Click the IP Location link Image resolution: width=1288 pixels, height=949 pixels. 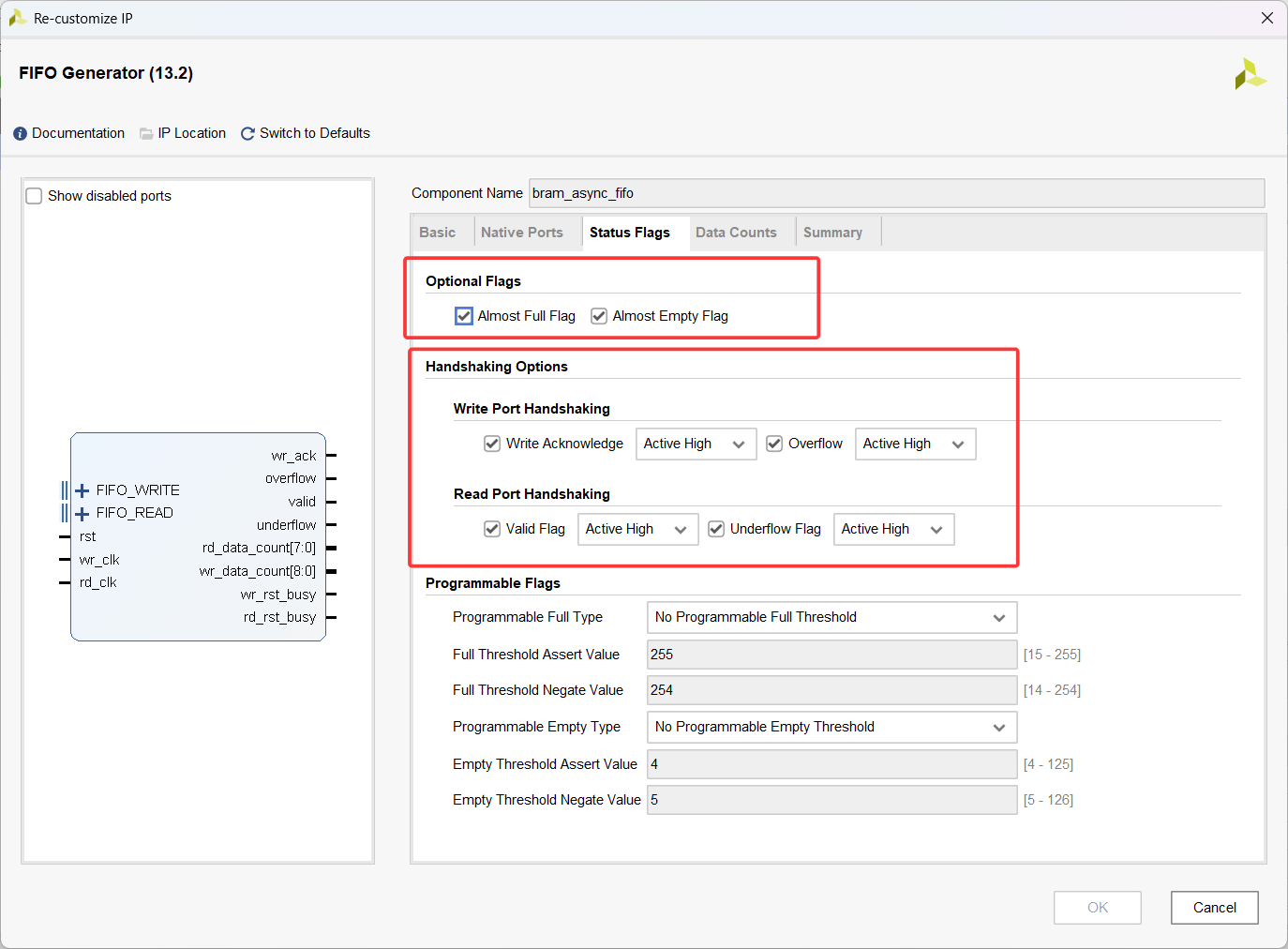tap(192, 133)
